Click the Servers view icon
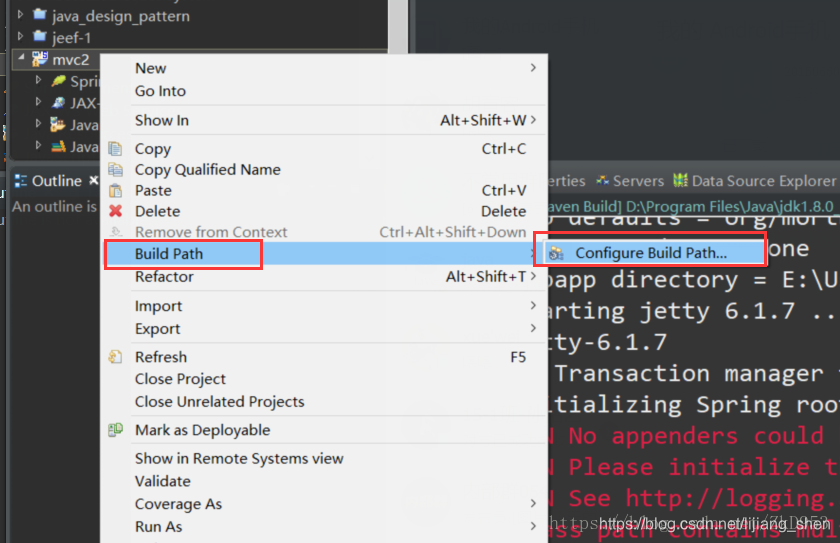Viewport: 840px width, 543px height. [603, 181]
